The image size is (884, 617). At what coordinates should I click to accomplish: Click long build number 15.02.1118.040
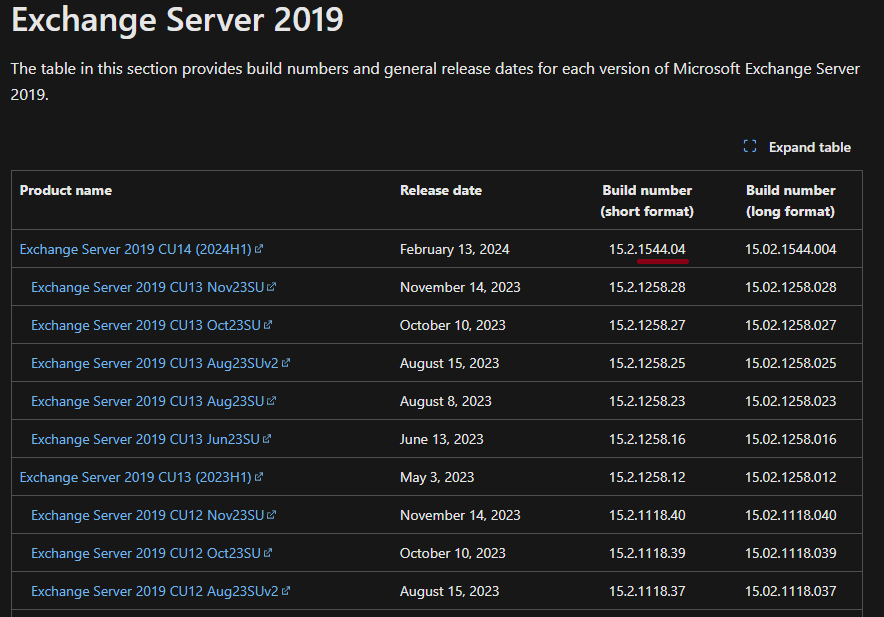[x=790, y=515]
